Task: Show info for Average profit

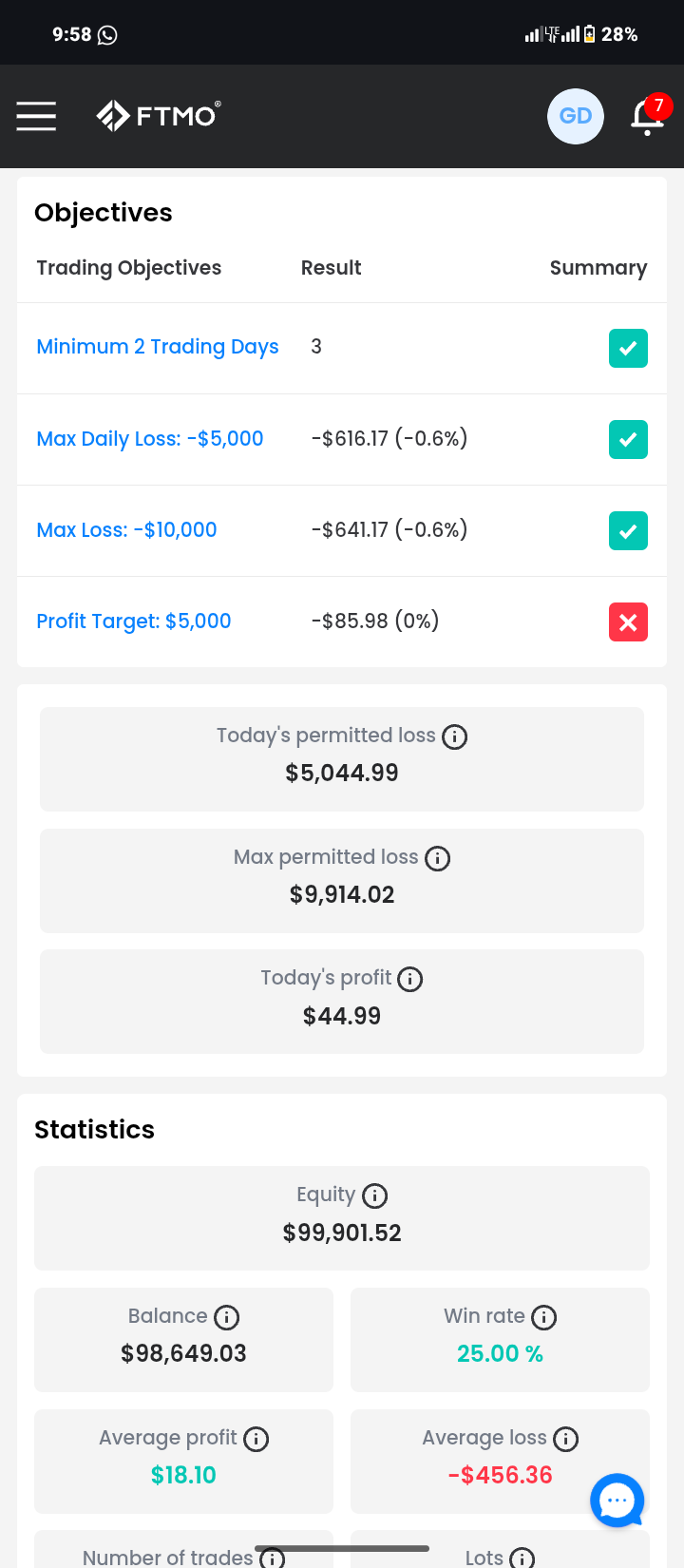Action: coord(256,1439)
